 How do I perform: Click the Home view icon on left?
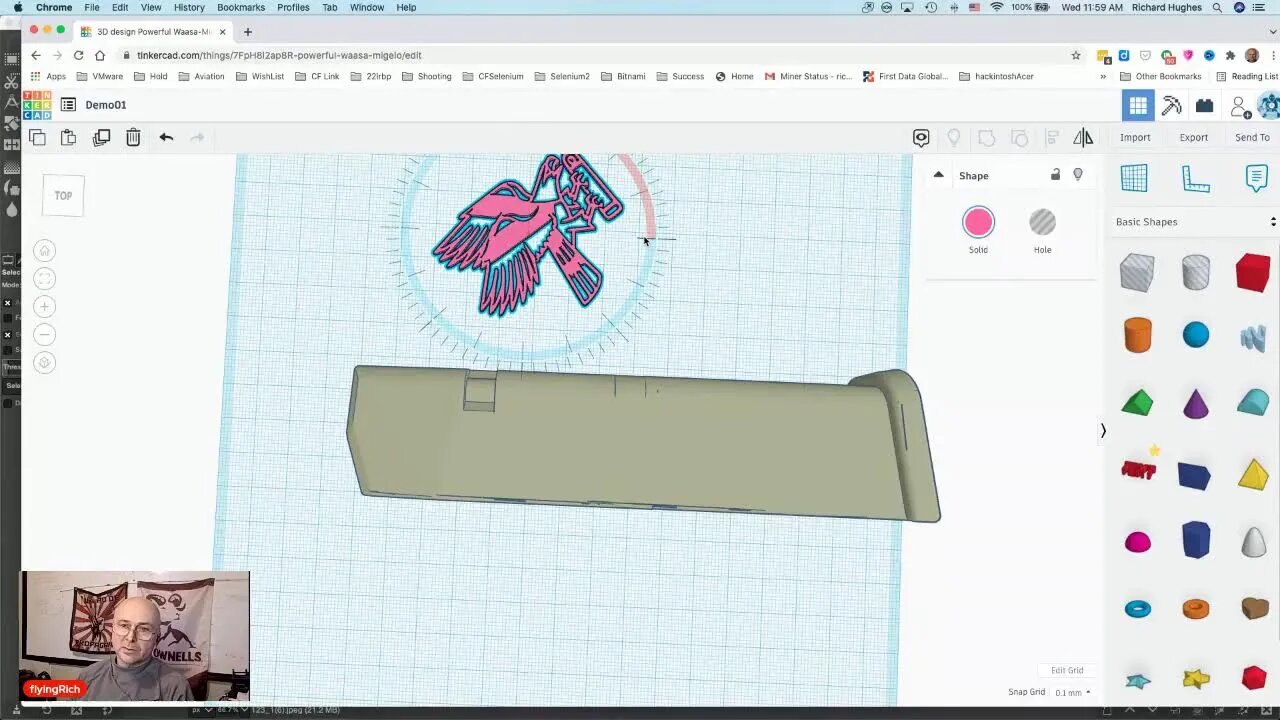click(x=44, y=250)
